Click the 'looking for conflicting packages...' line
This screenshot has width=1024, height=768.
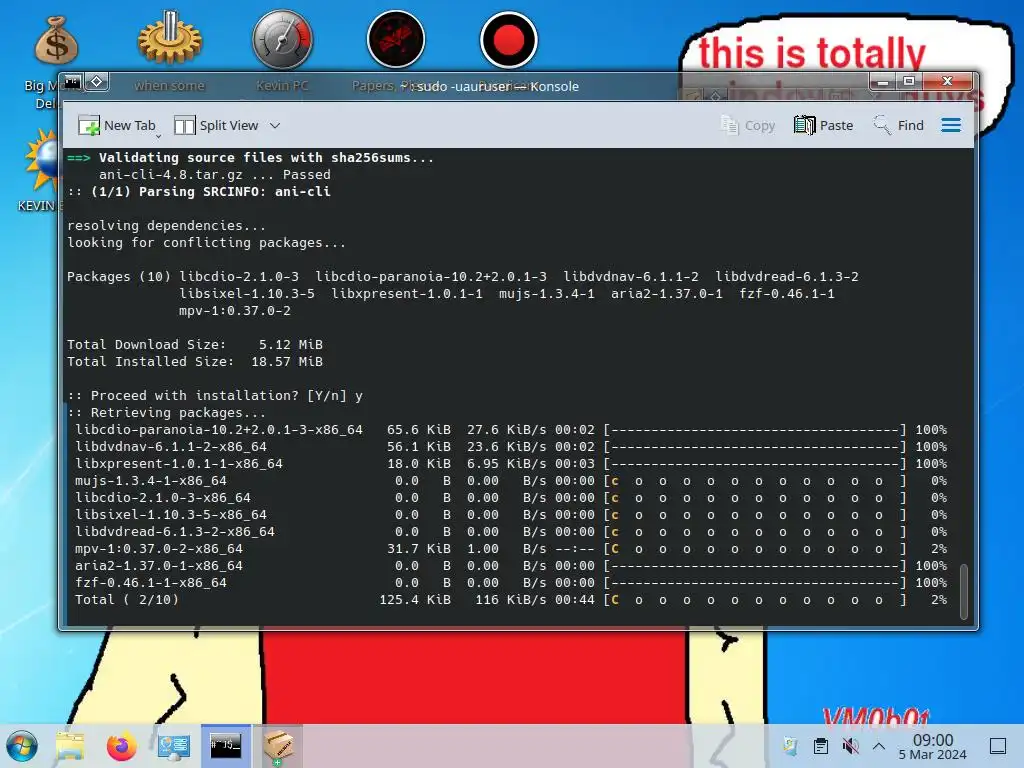click(x=206, y=243)
